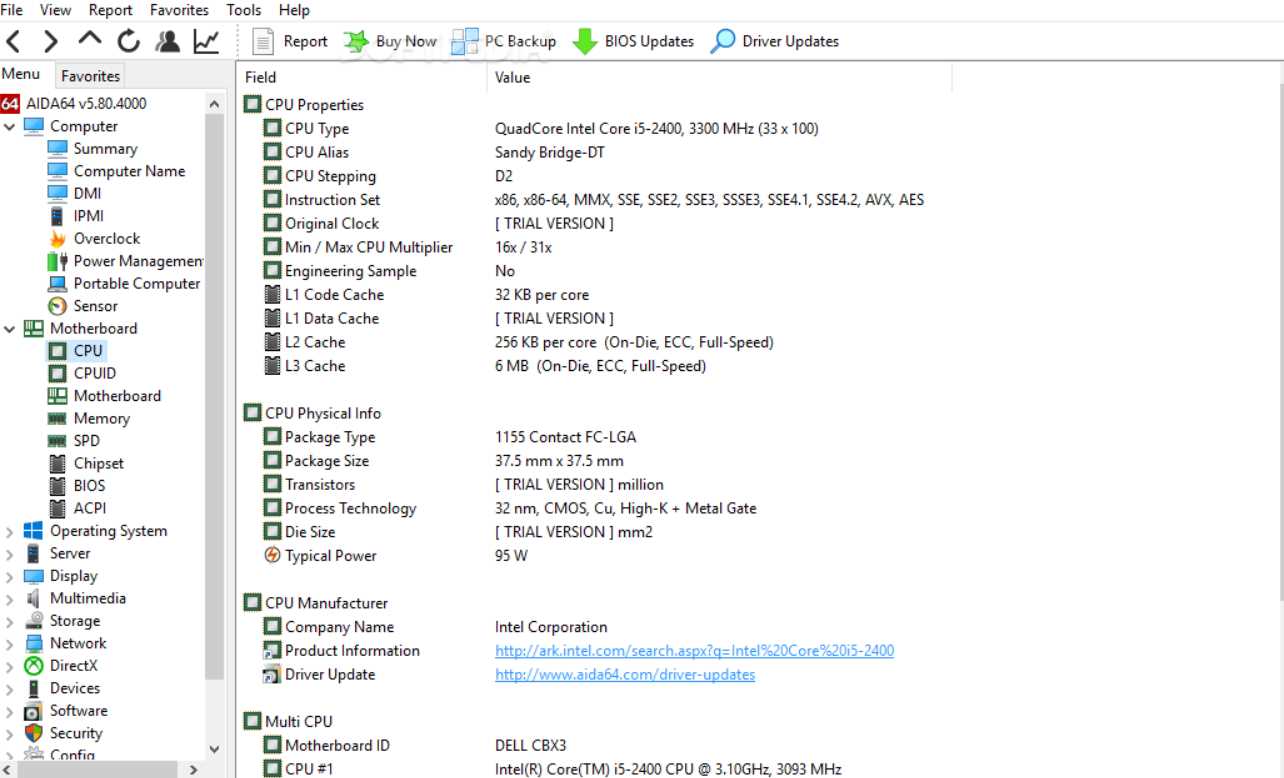Check BIOS Updates in toolbar
The height and width of the screenshot is (778, 1284).
(633, 41)
